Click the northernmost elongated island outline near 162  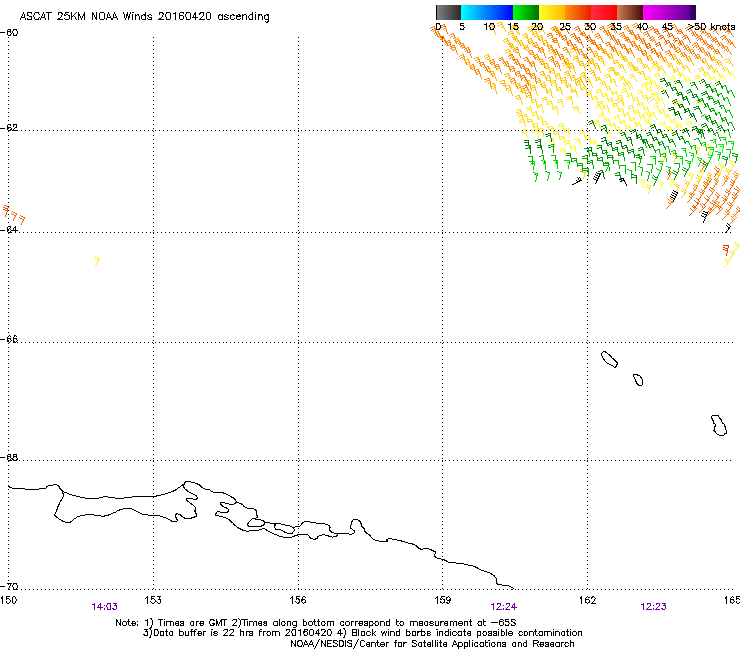coord(609,359)
